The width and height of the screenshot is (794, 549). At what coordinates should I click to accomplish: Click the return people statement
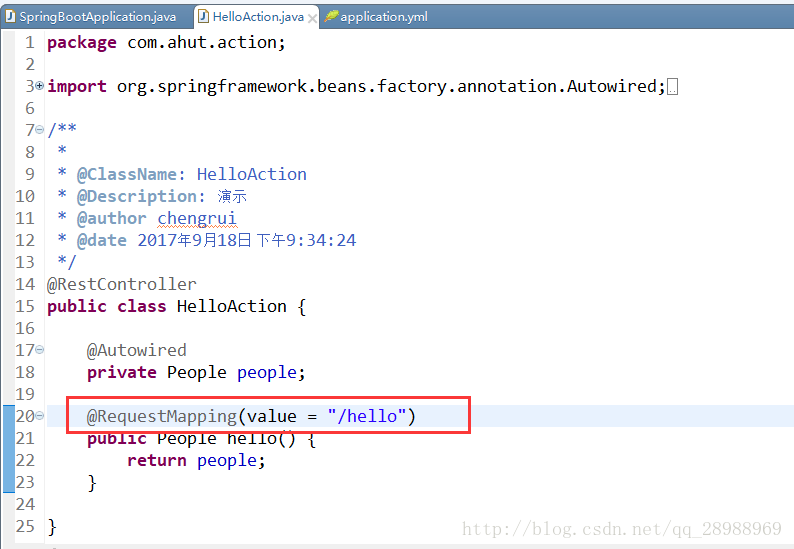click(196, 460)
